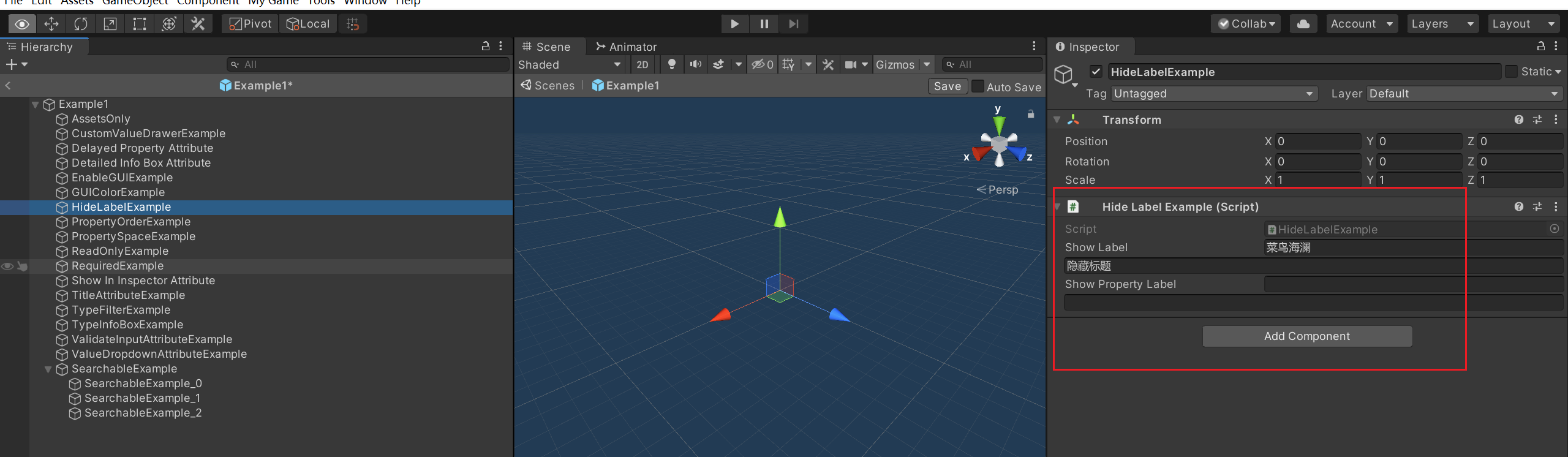Pause the game playback
This screenshot has width=1568, height=457.
point(764,24)
